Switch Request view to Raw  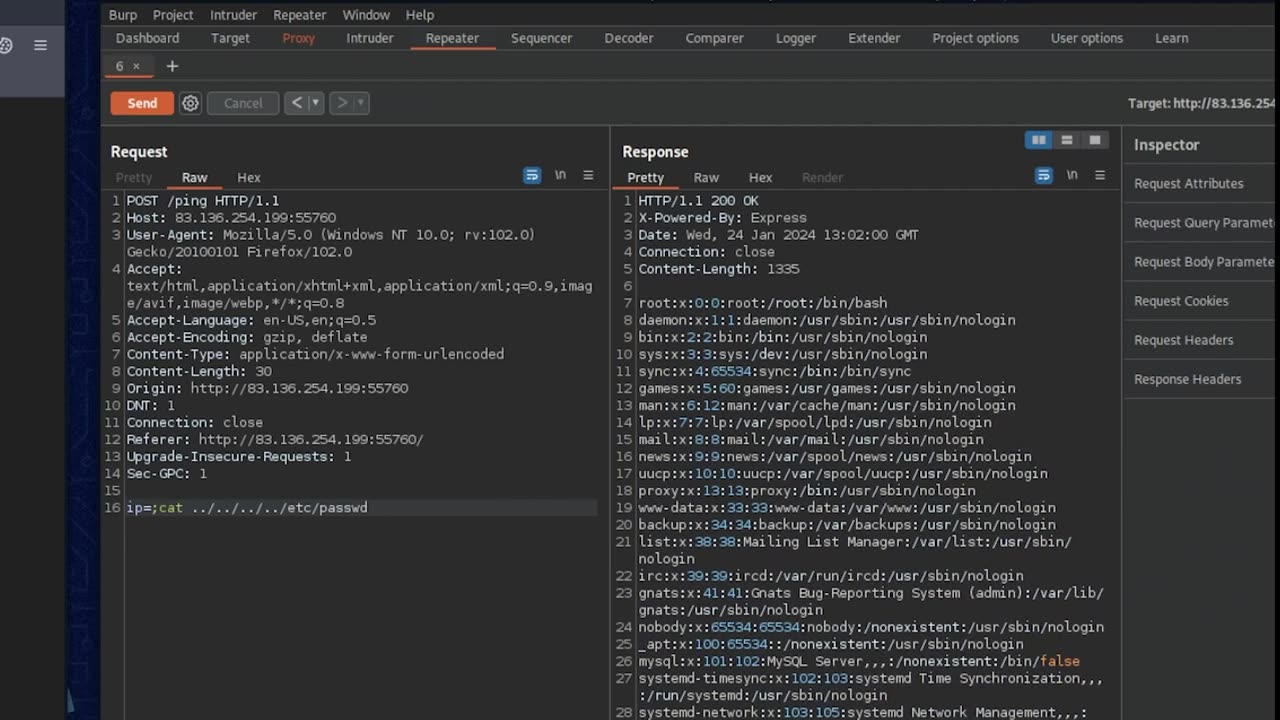coord(194,177)
